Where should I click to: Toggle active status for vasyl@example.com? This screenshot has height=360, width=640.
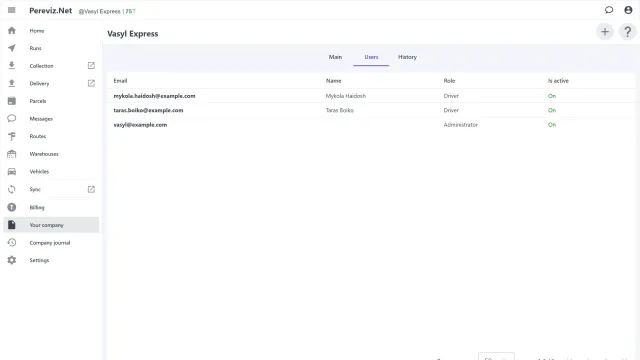[x=552, y=125]
